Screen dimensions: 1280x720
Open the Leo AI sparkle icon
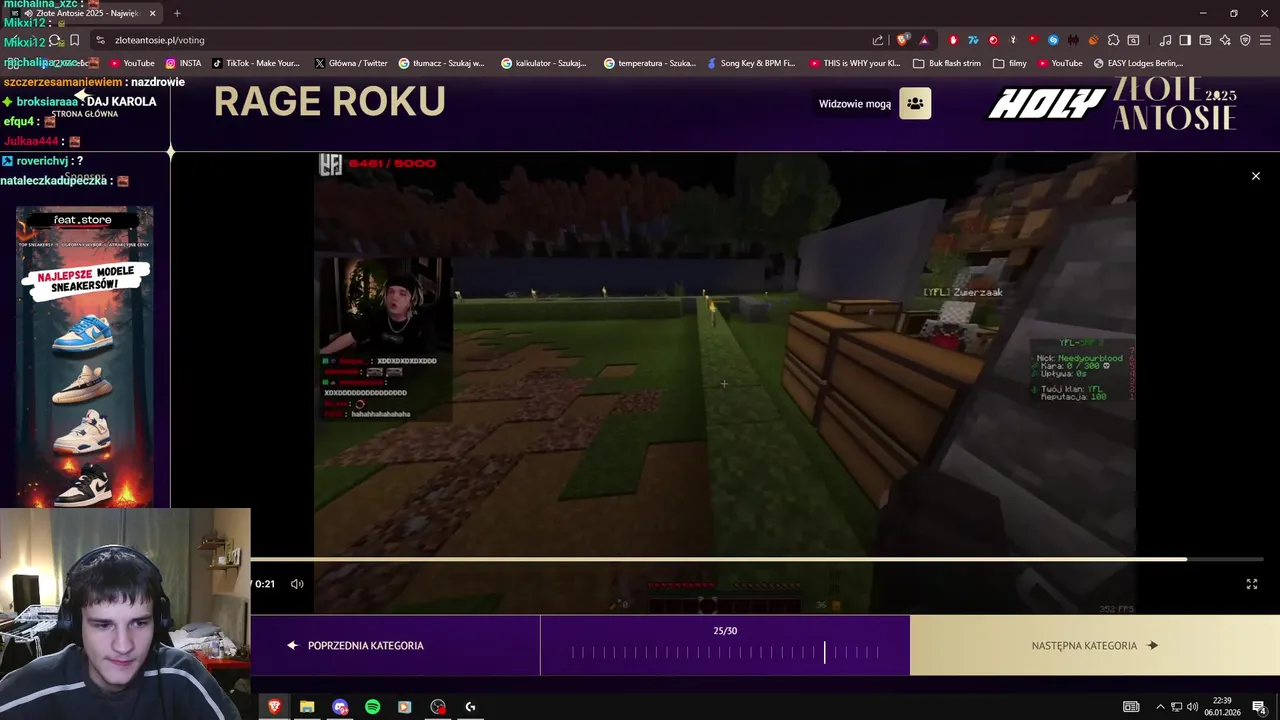coord(1225,40)
